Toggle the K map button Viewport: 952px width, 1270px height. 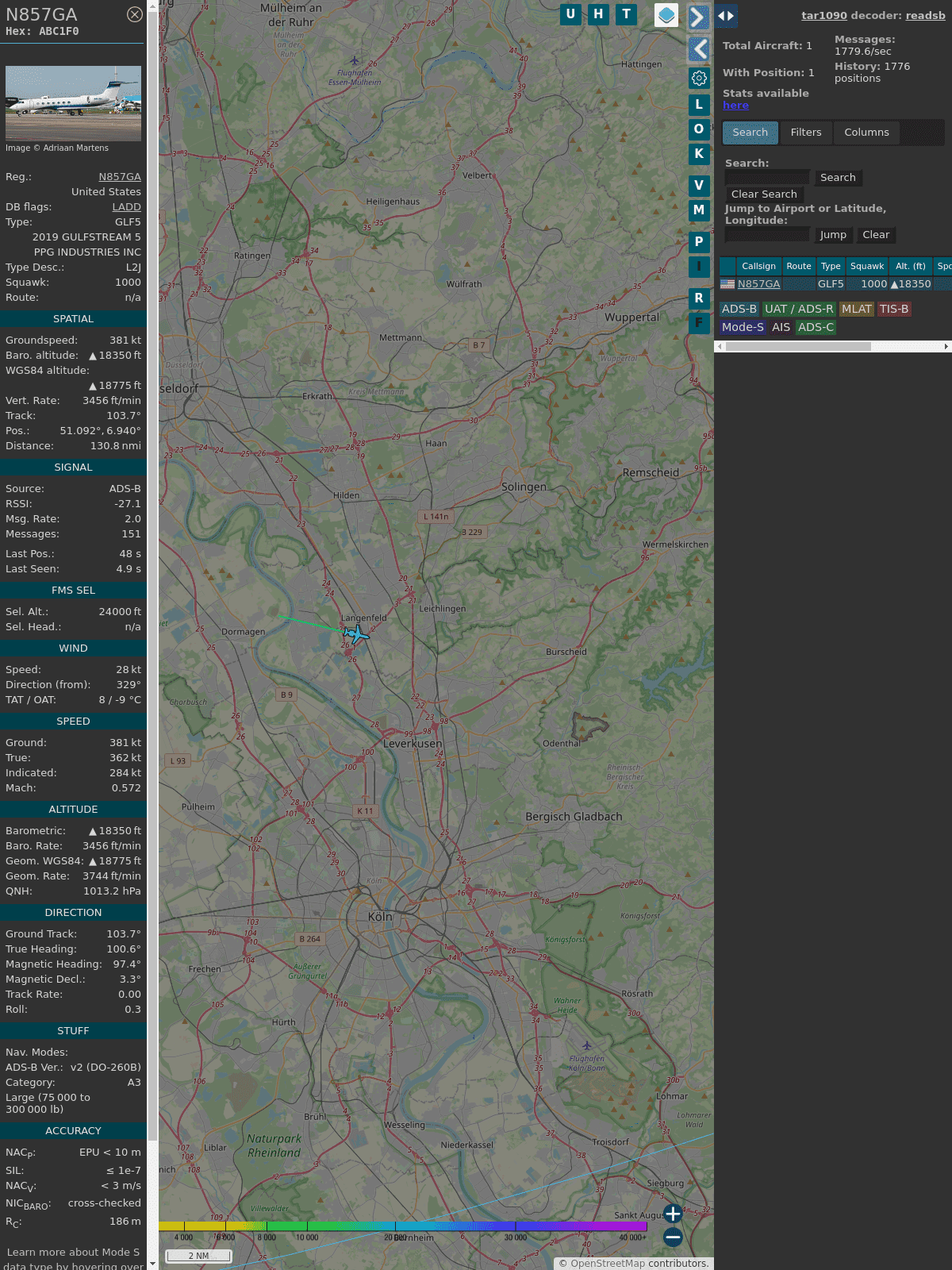[699, 154]
